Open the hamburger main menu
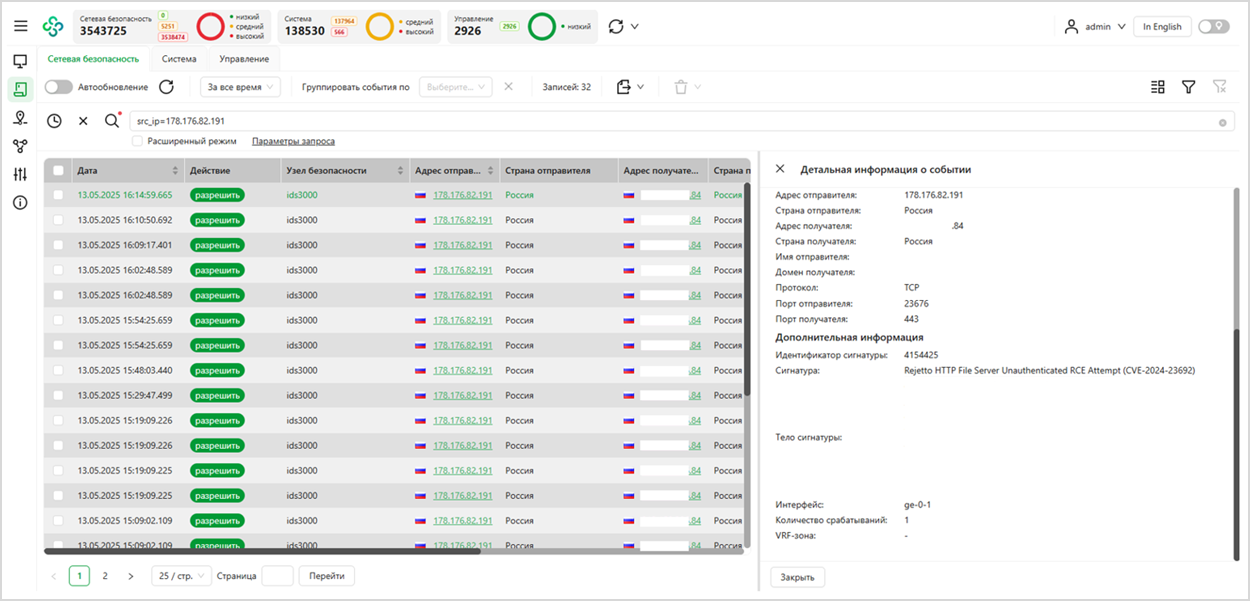This screenshot has height=601, width=1250. click(x=20, y=26)
